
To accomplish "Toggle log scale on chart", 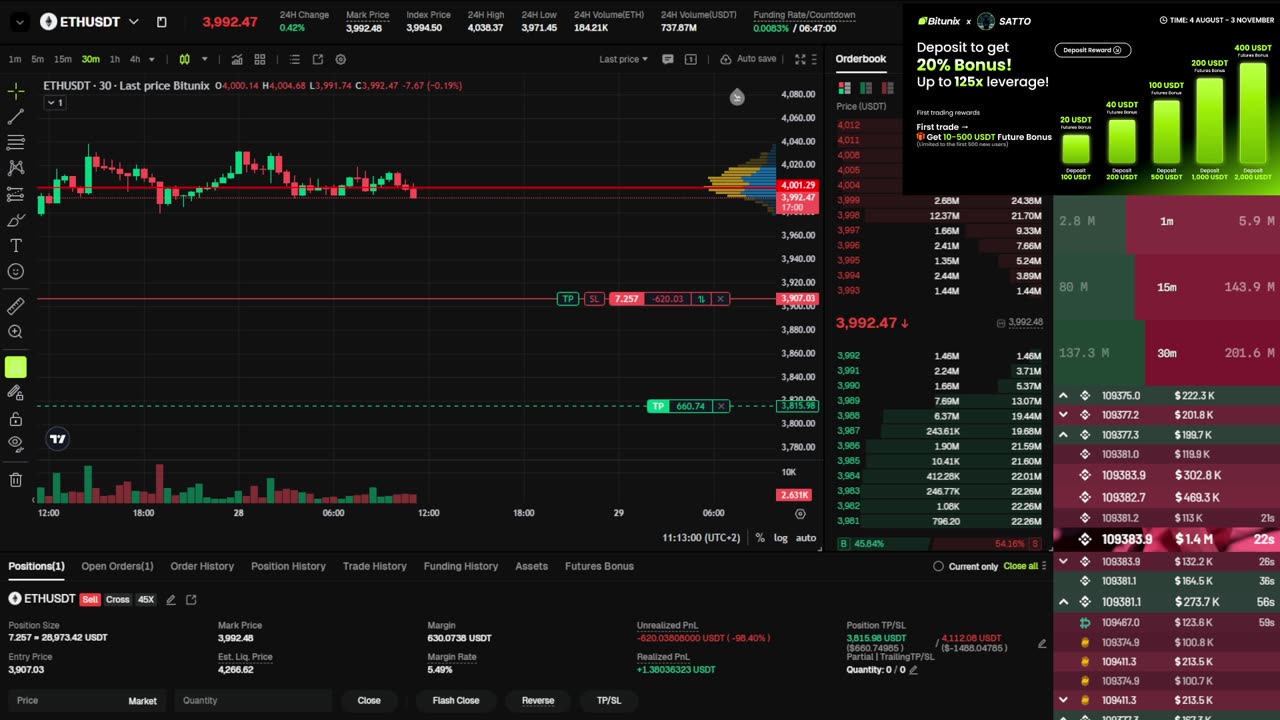I will 780,538.
